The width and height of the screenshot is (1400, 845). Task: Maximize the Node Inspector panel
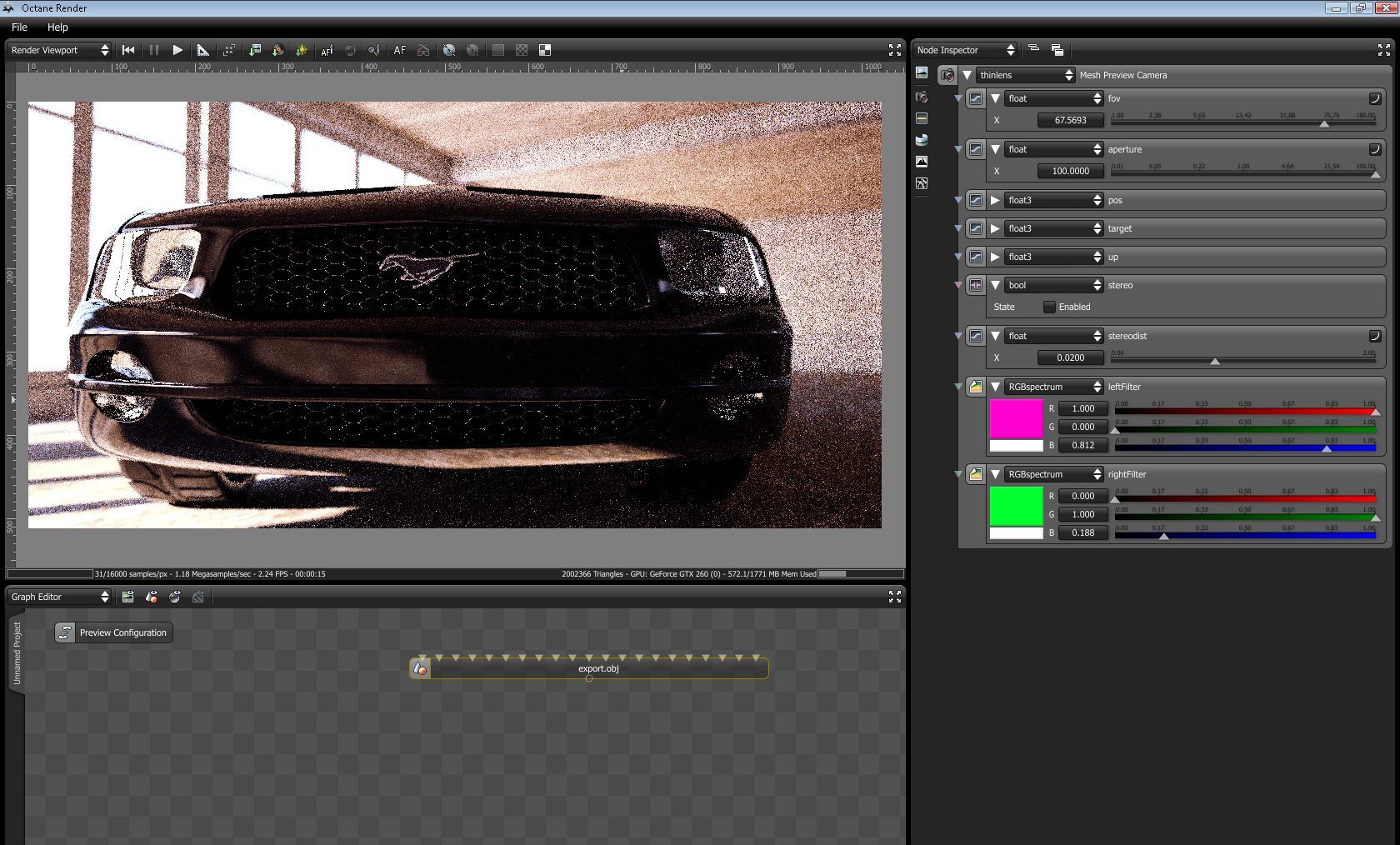[1384, 50]
